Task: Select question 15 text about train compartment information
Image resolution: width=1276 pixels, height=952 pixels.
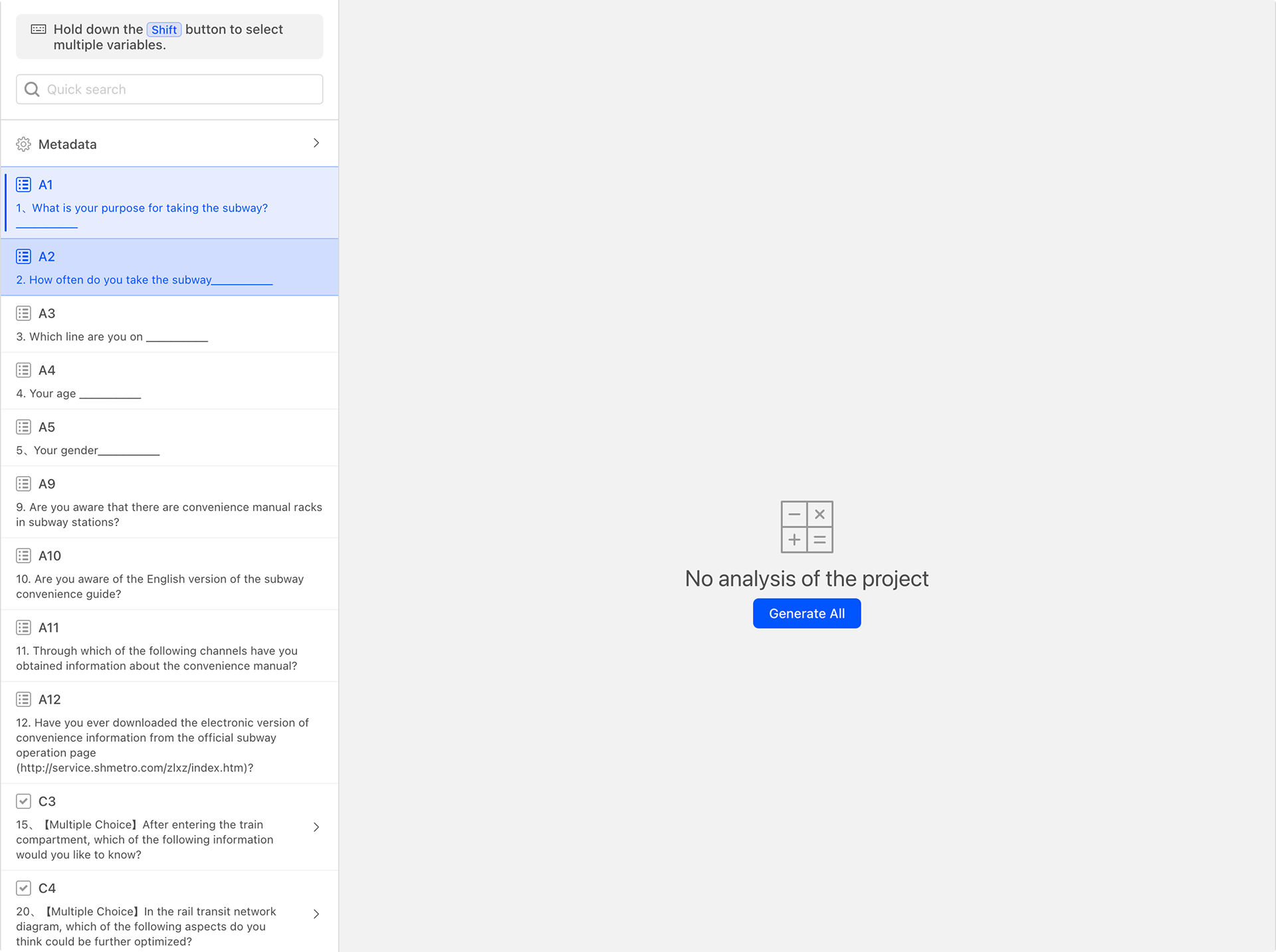Action: (145, 839)
